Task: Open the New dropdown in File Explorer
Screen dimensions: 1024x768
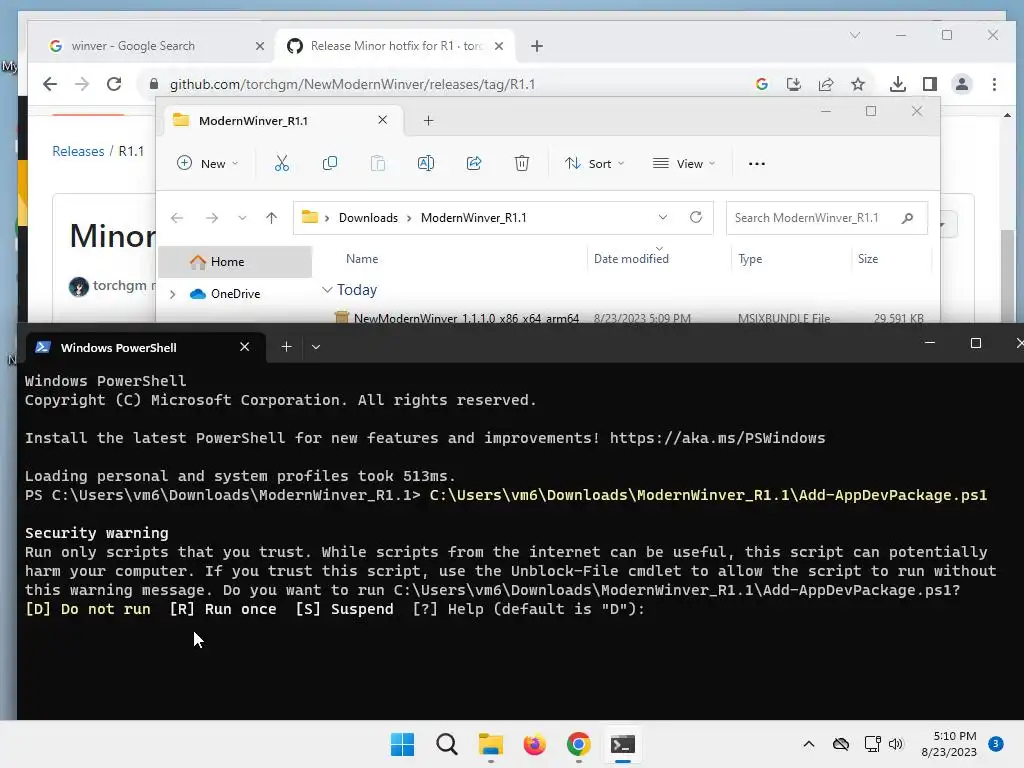Action: pyautogui.click(x=208, y=163)
